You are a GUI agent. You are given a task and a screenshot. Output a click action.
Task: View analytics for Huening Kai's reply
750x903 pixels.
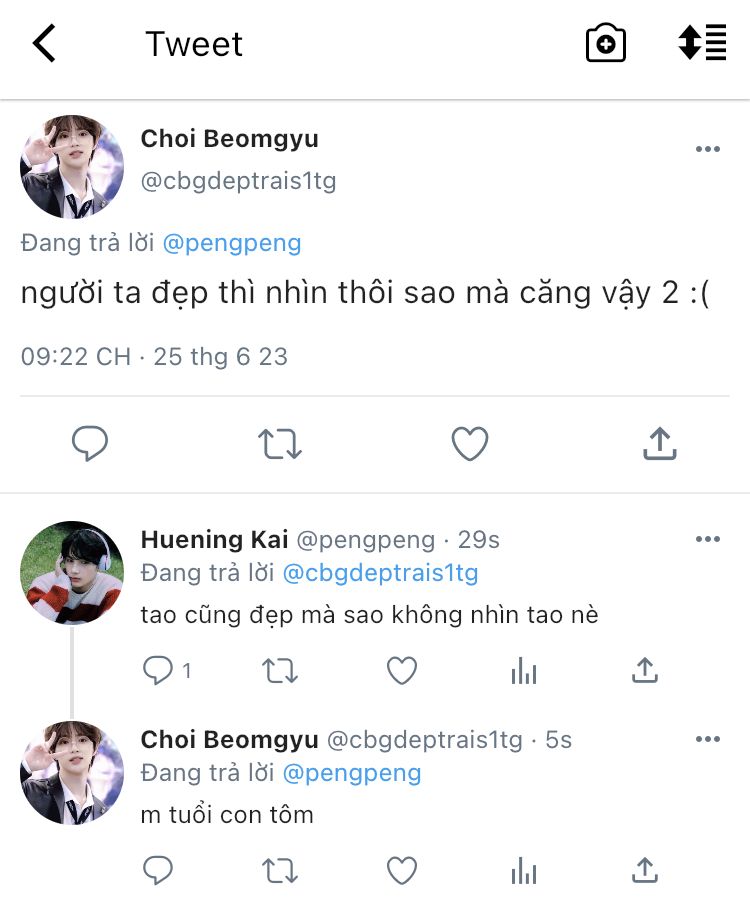[524, 671]
